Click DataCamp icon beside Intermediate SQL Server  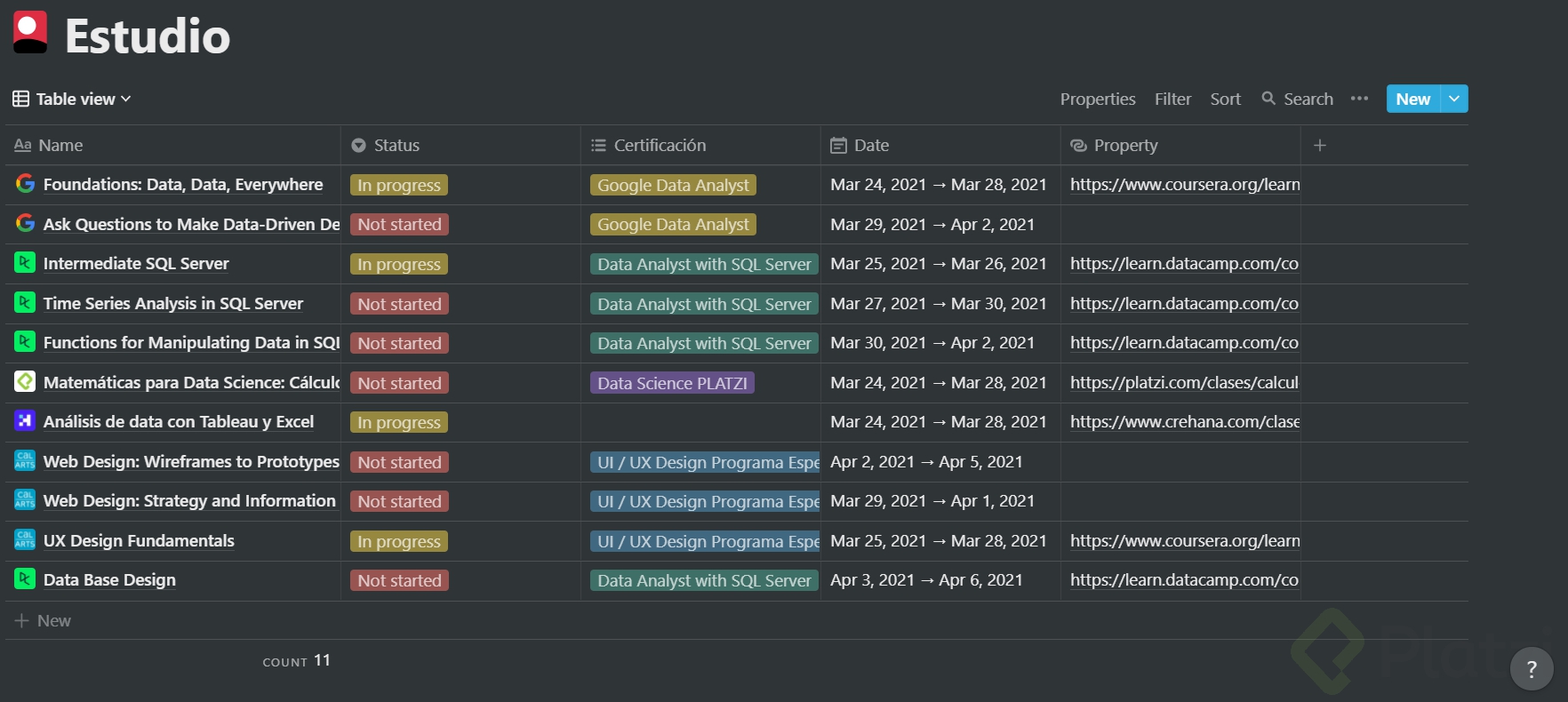25,263
